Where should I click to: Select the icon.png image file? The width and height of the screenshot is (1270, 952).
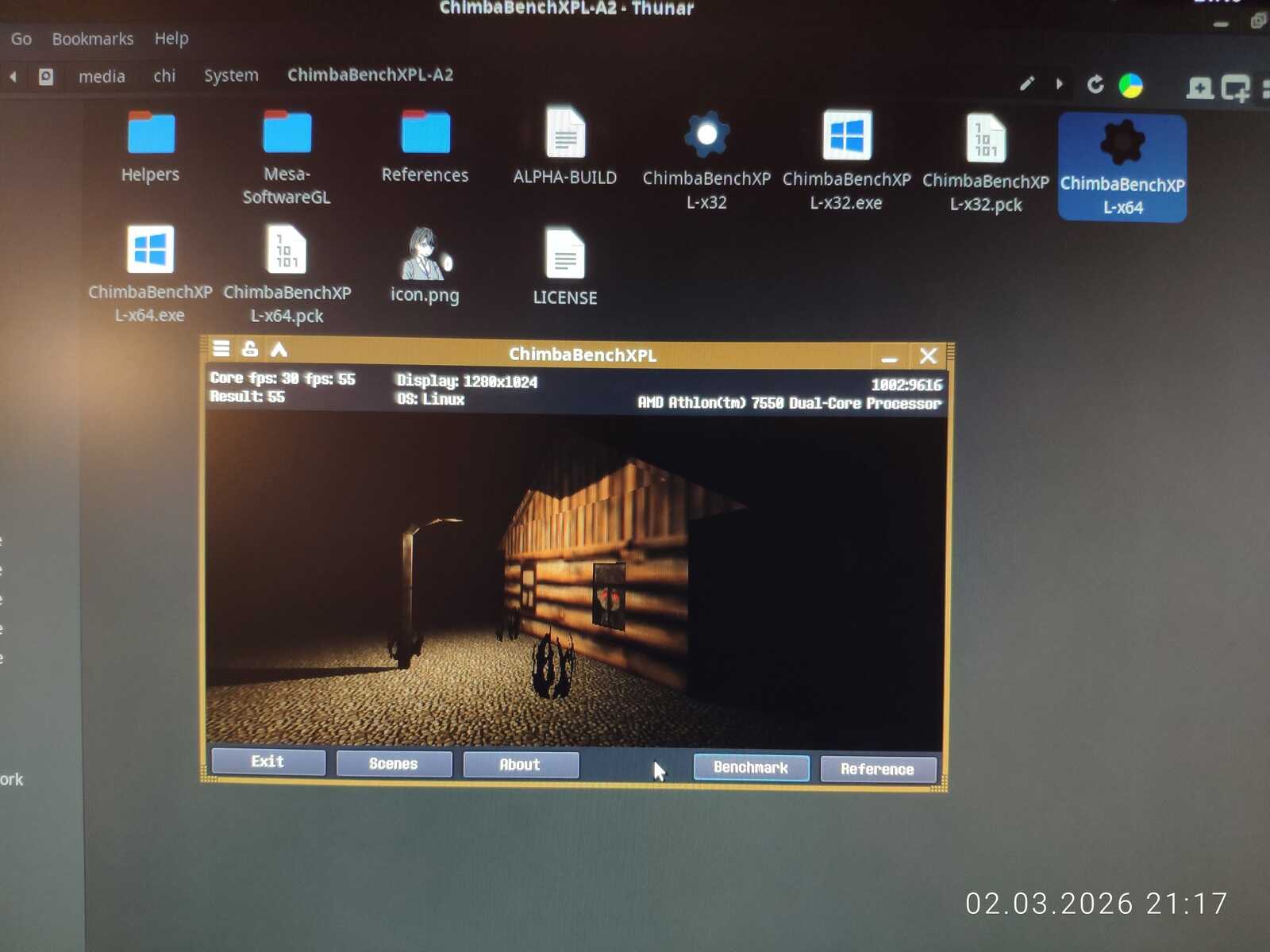click(x=425, y=267)
